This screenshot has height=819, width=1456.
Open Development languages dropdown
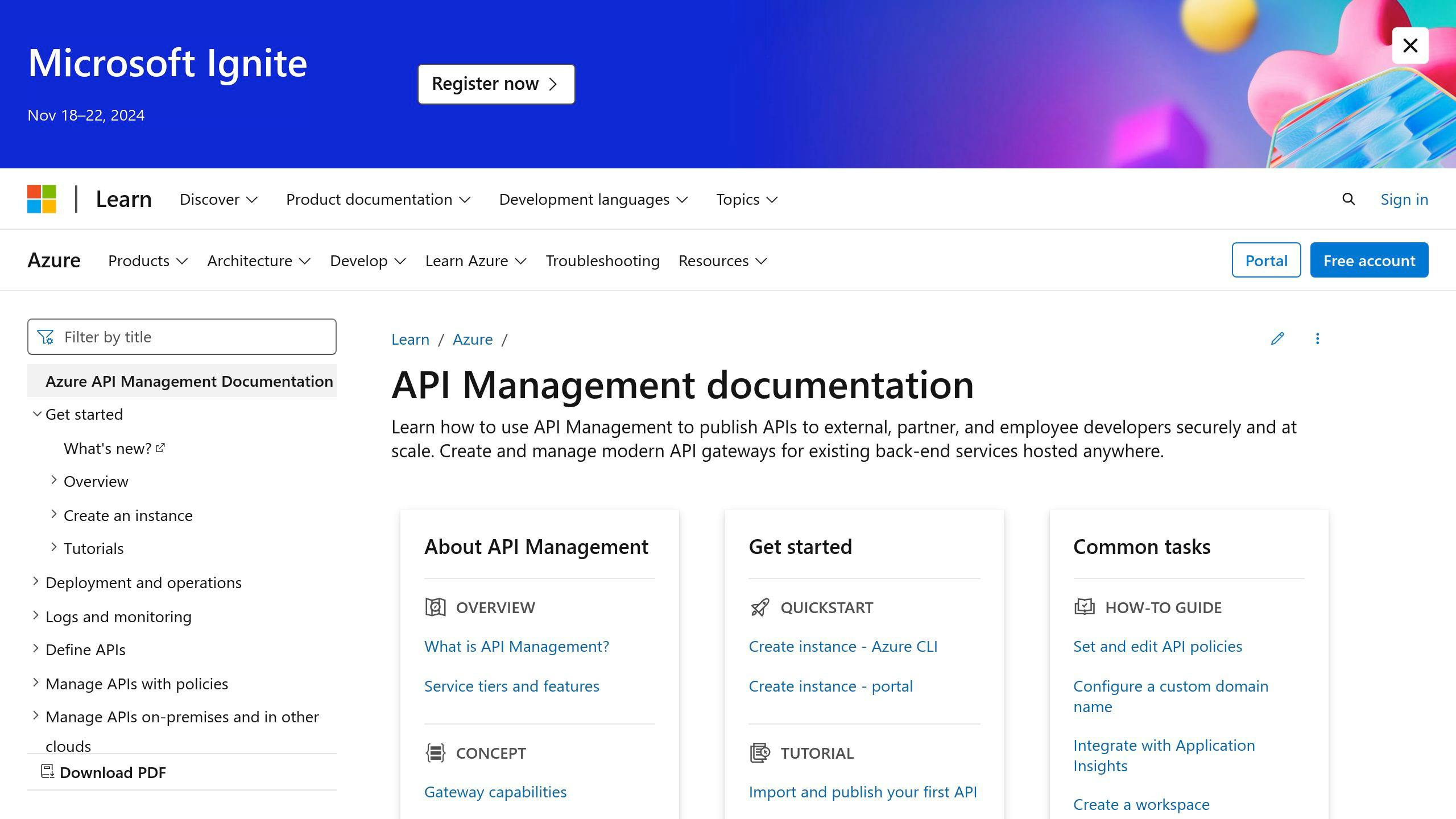593,200
